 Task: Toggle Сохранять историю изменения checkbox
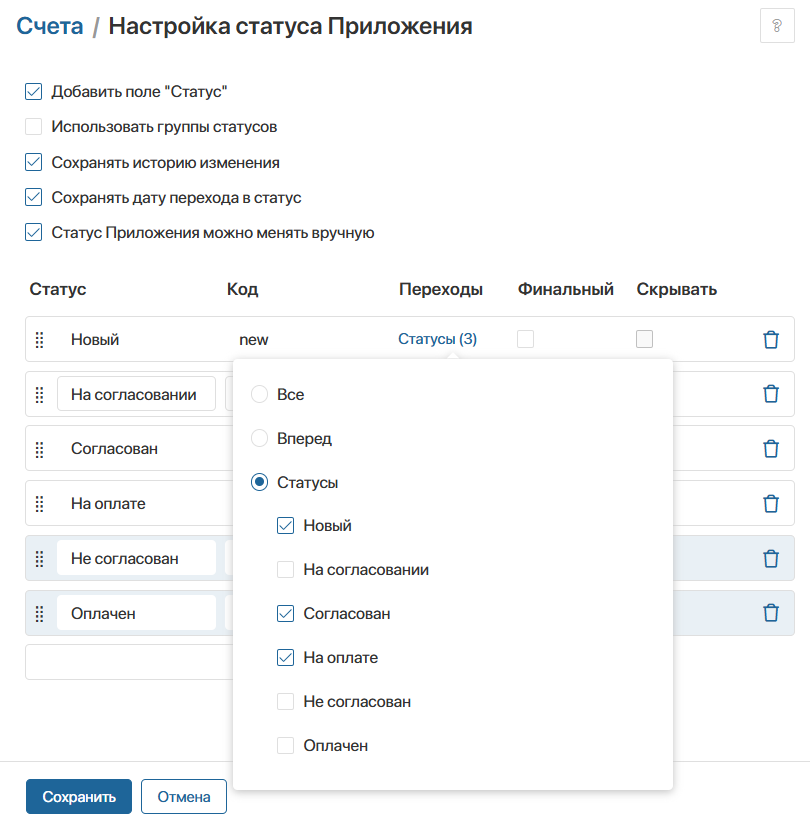coord(34,162)
